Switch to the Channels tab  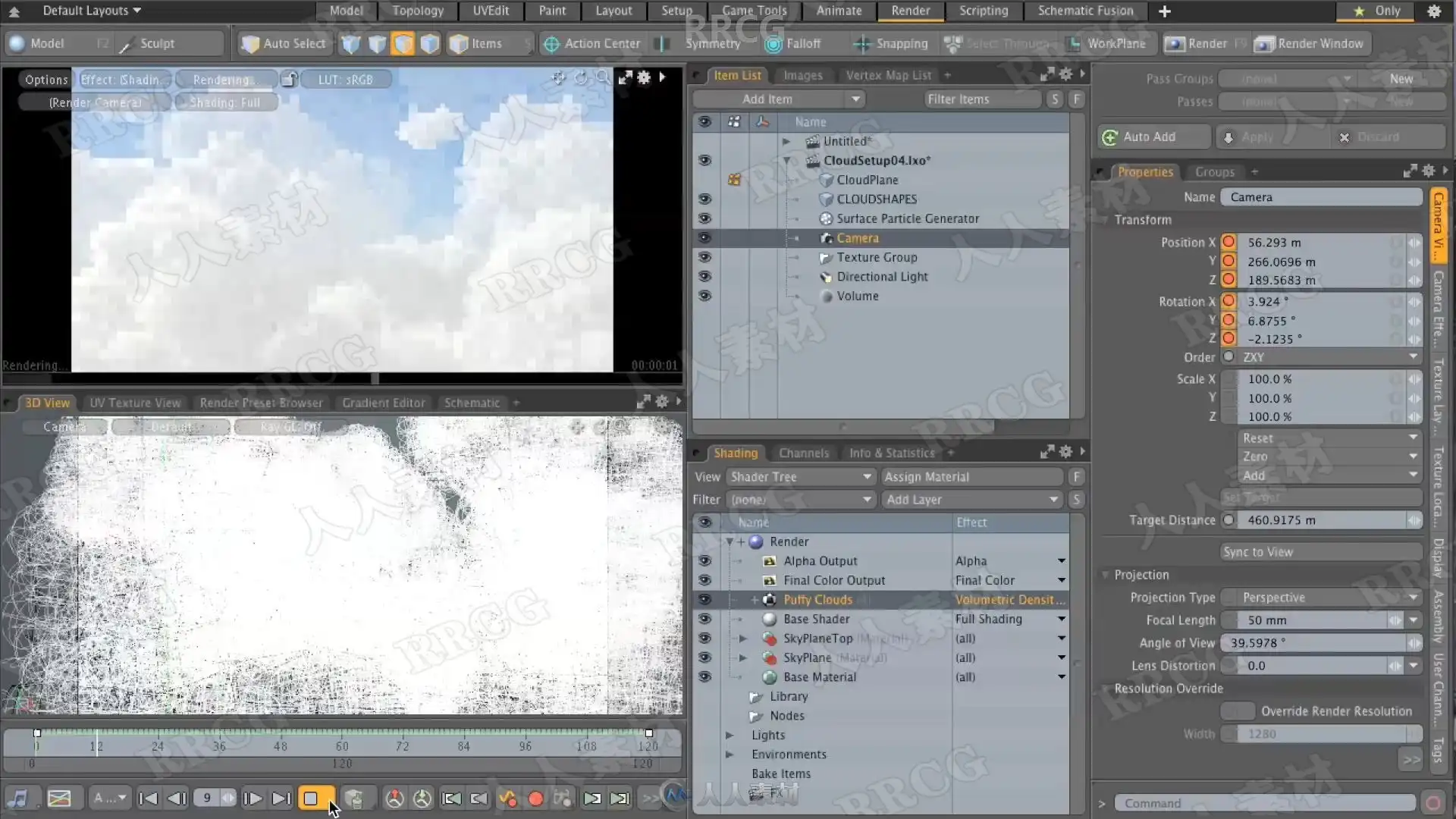(803, 453)
